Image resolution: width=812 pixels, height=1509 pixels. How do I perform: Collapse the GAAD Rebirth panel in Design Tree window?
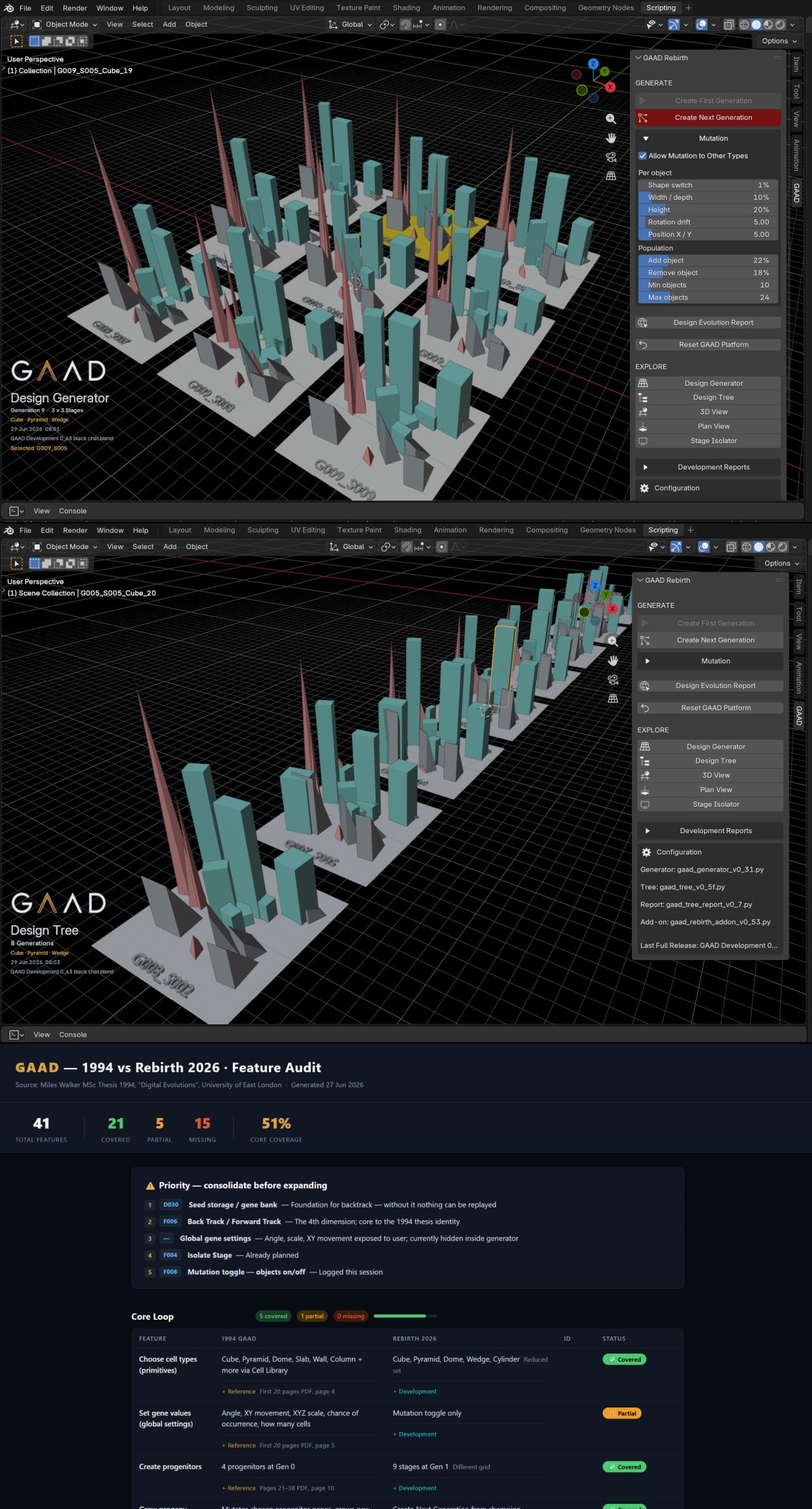pos(640,580)
